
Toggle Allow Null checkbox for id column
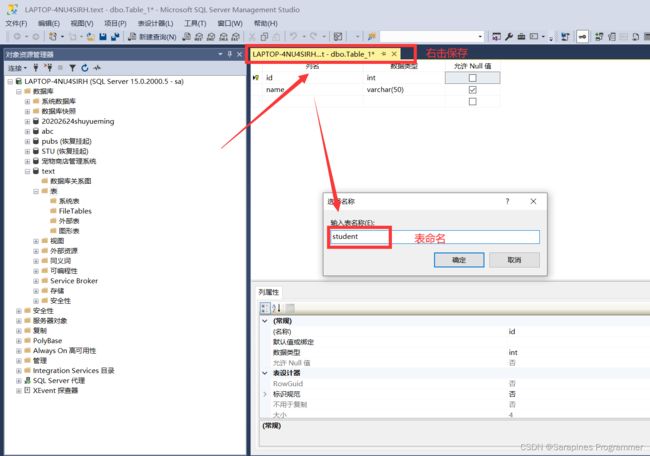click(472, 78)
